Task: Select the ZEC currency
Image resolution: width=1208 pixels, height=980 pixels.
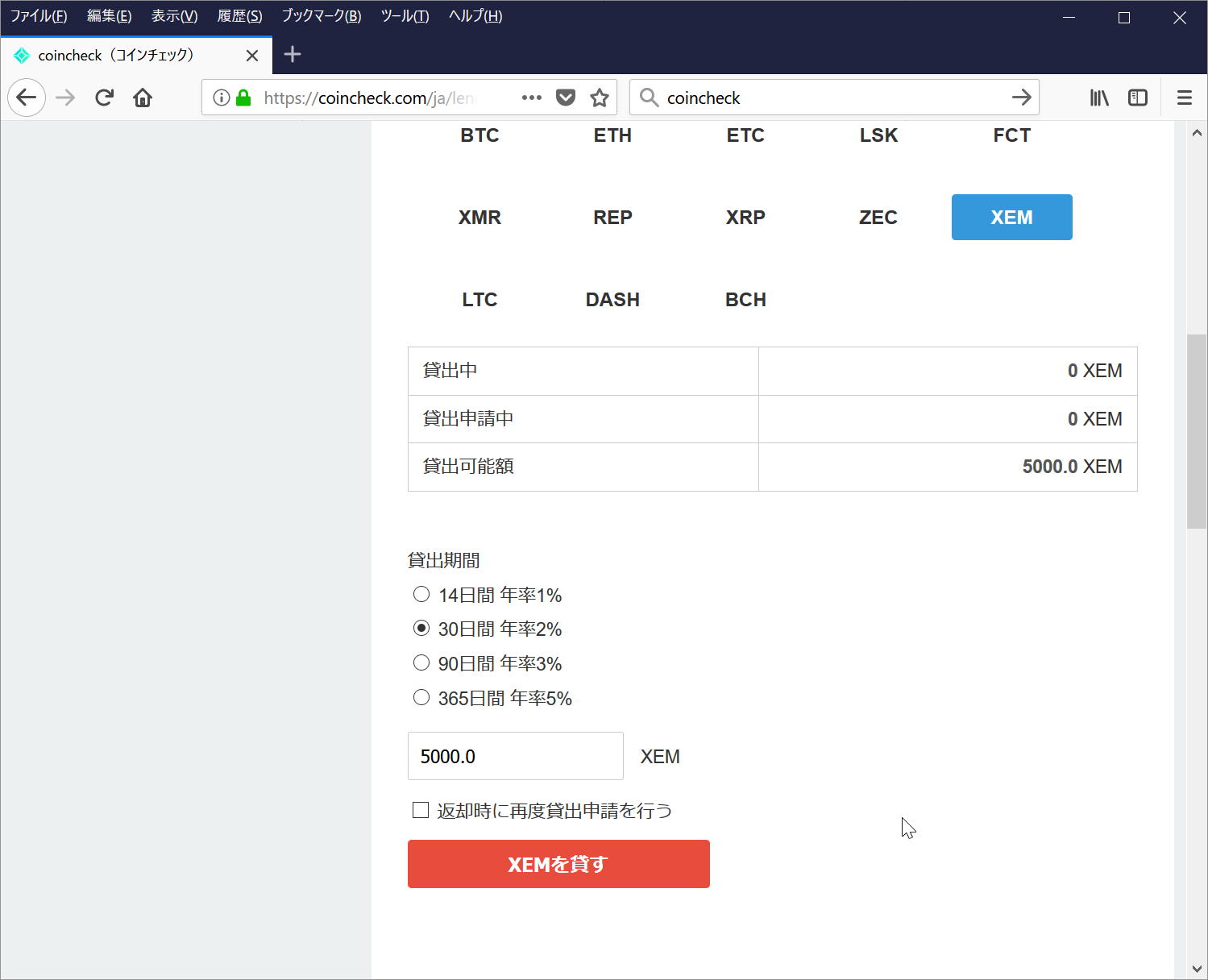Action: click(x=879, y=217)
